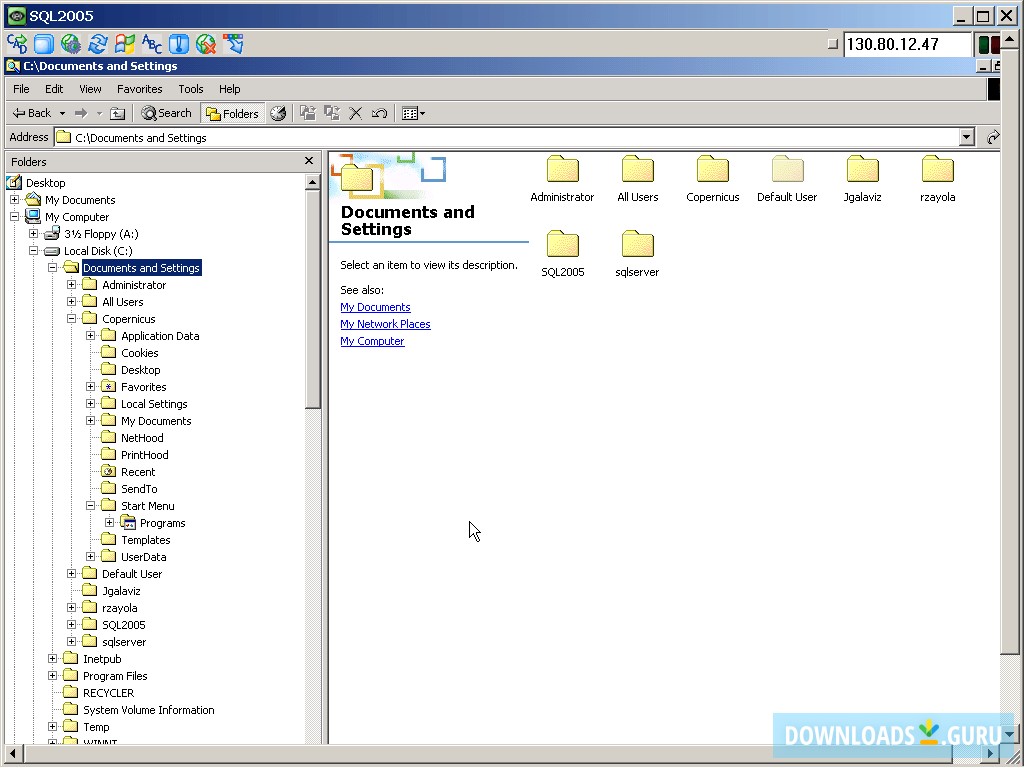Image resolution: width=1024 pixels, height=768 pixels.
Task: Click the Delete X toolbar icon
Action: click(x=355, y=114)
